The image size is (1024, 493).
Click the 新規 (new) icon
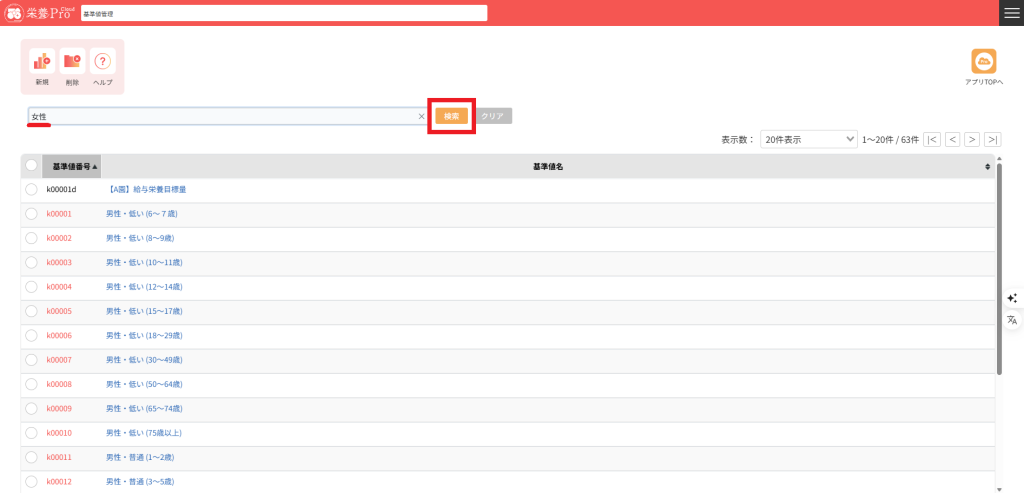pos(42,62)
